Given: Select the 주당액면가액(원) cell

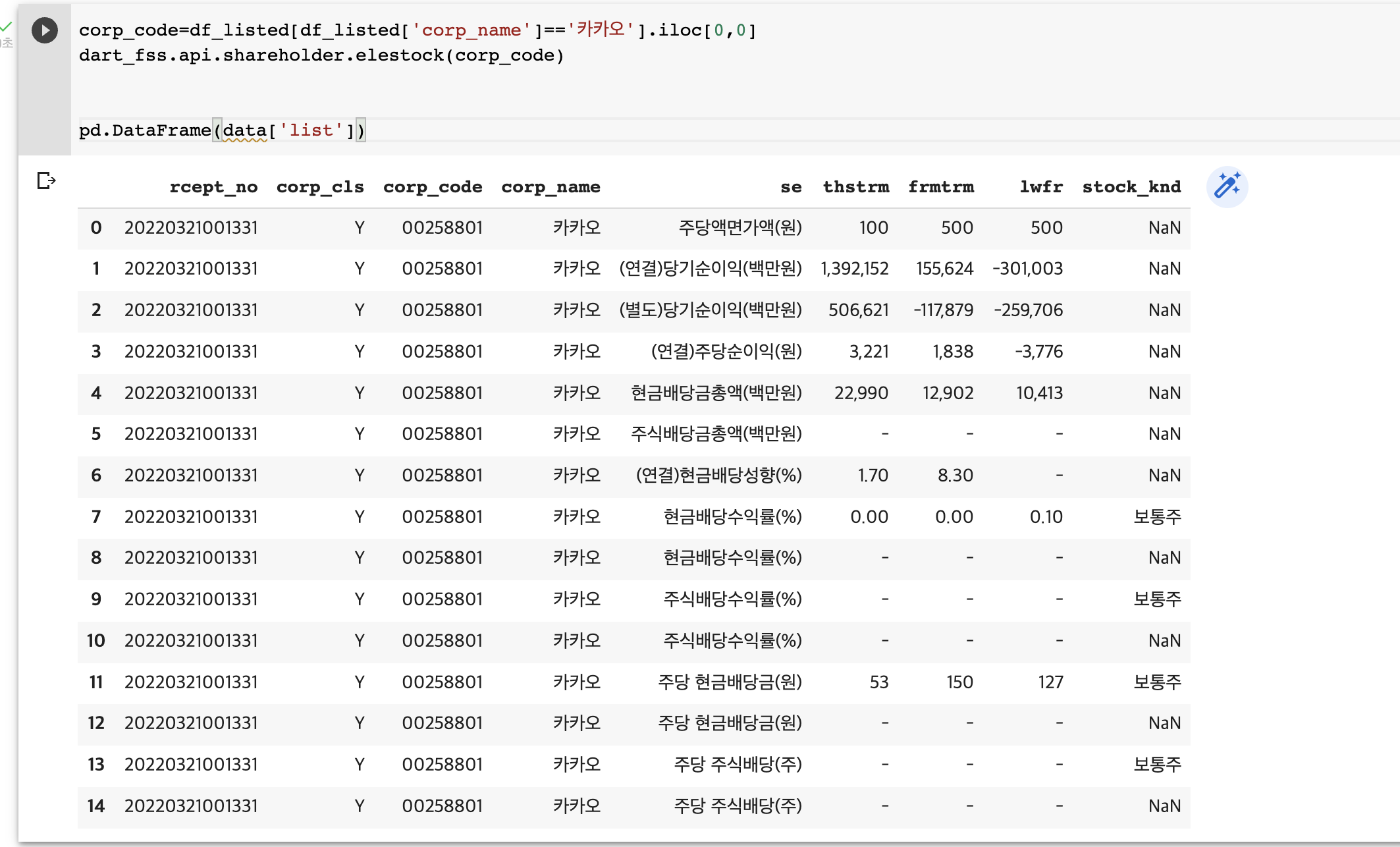Looking at the screenshot, I should [x=740, y=228].
